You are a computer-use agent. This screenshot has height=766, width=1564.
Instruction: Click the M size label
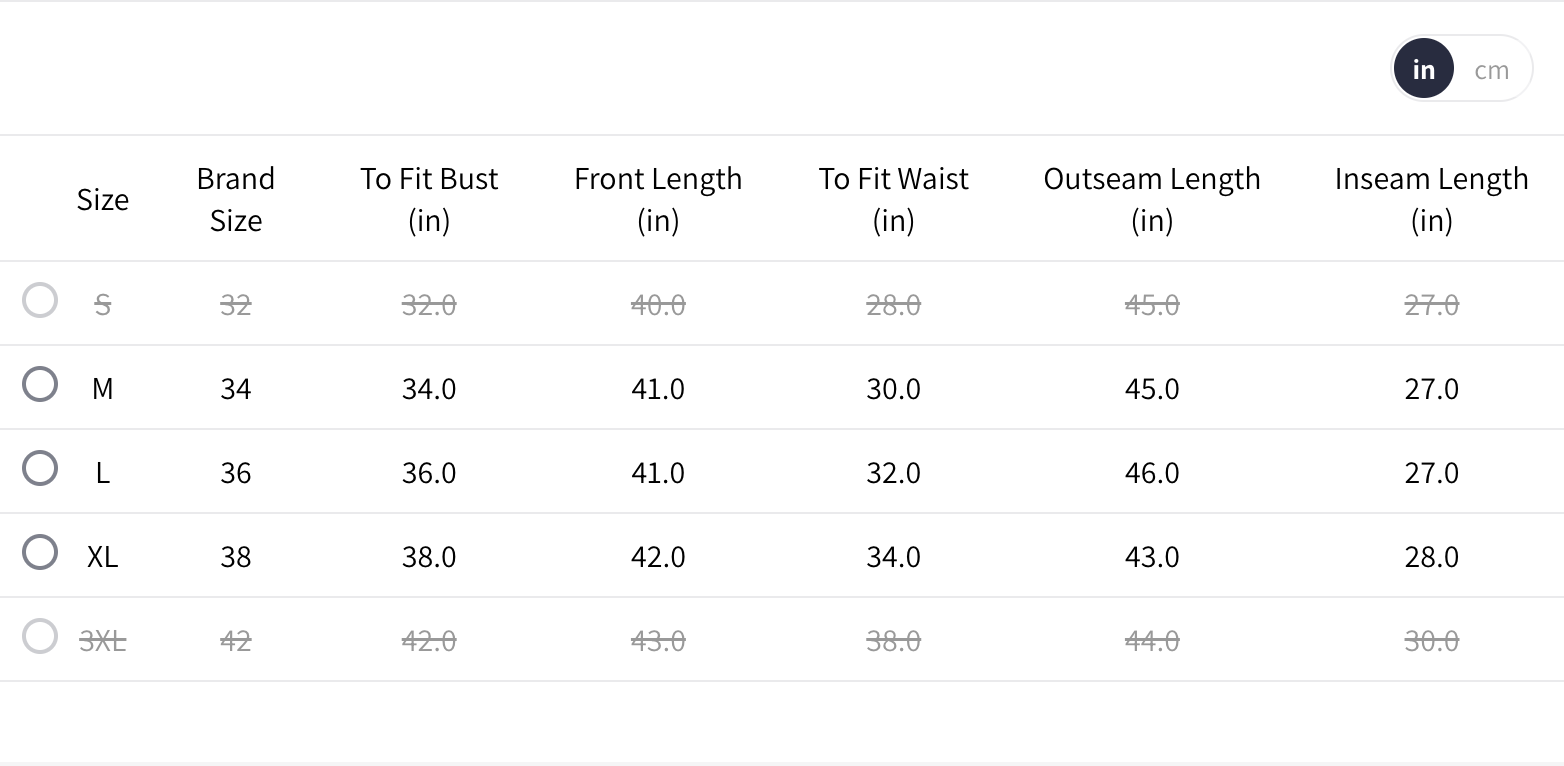103,388
